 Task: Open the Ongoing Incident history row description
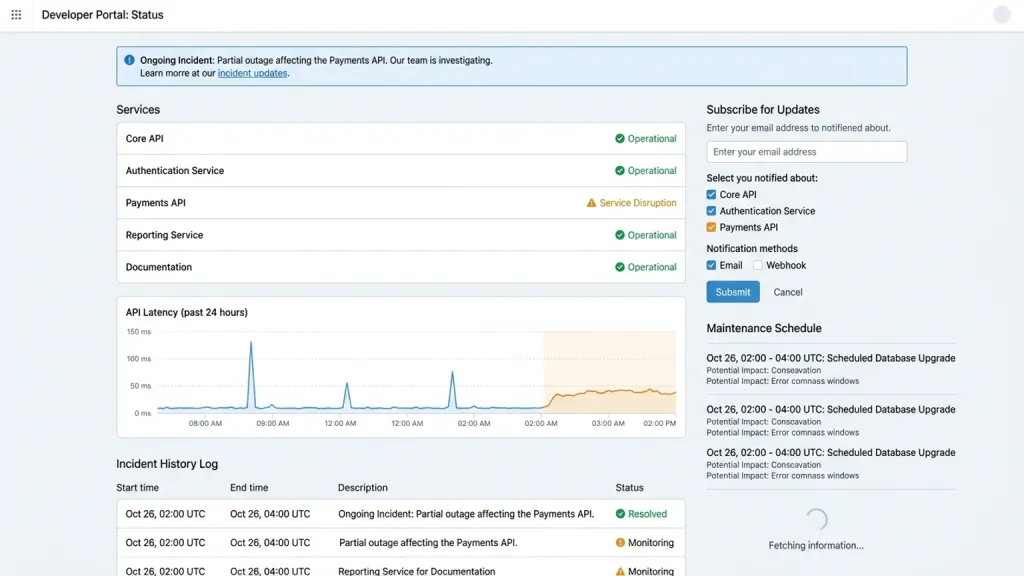pyautogui.click(x=466, y=514)
